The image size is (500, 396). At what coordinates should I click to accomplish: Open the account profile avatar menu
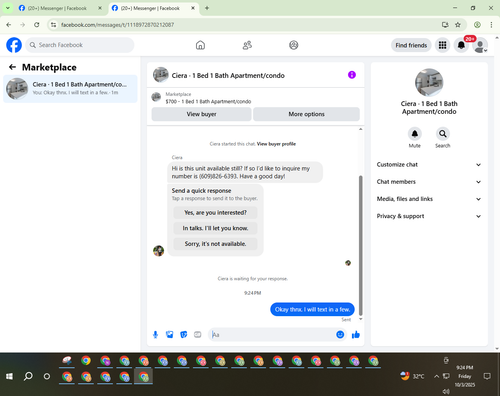point(480,45)
